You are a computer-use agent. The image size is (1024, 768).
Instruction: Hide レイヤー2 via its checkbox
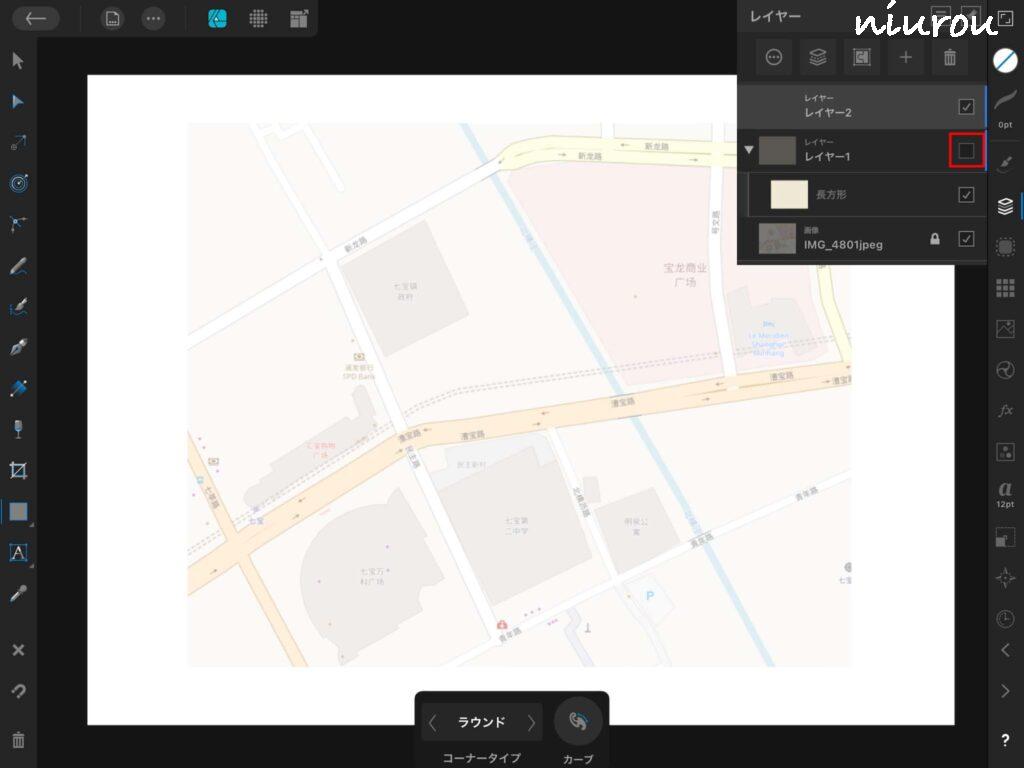(966, 107)
